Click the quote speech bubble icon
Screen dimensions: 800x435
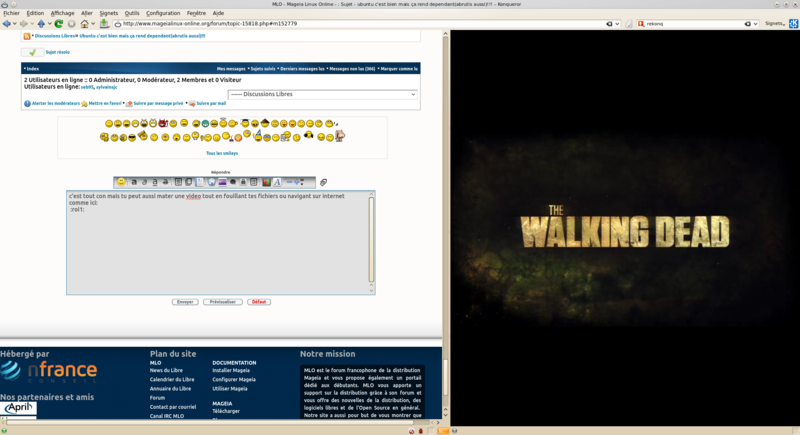[x=233, y=182]
